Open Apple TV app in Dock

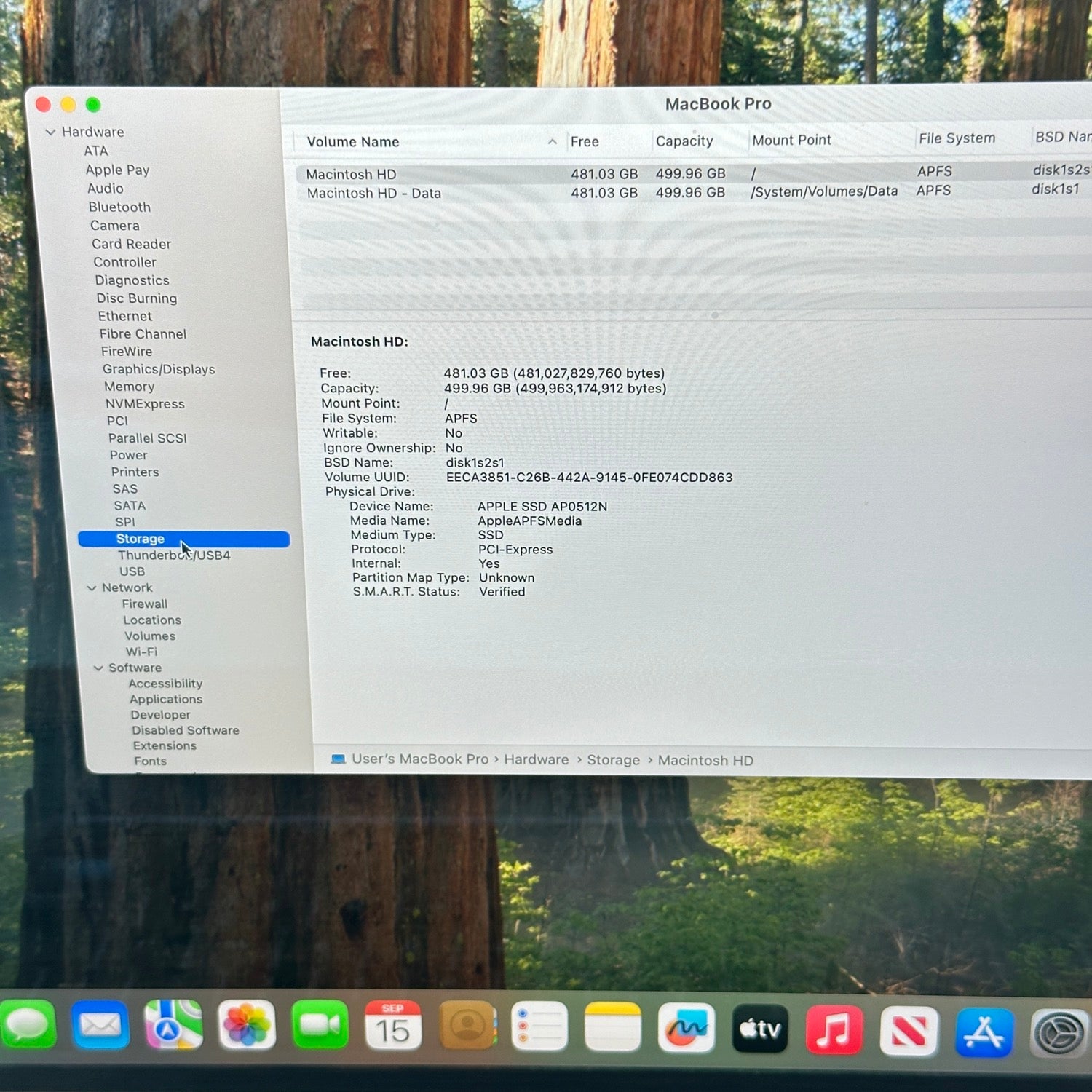759,1029
